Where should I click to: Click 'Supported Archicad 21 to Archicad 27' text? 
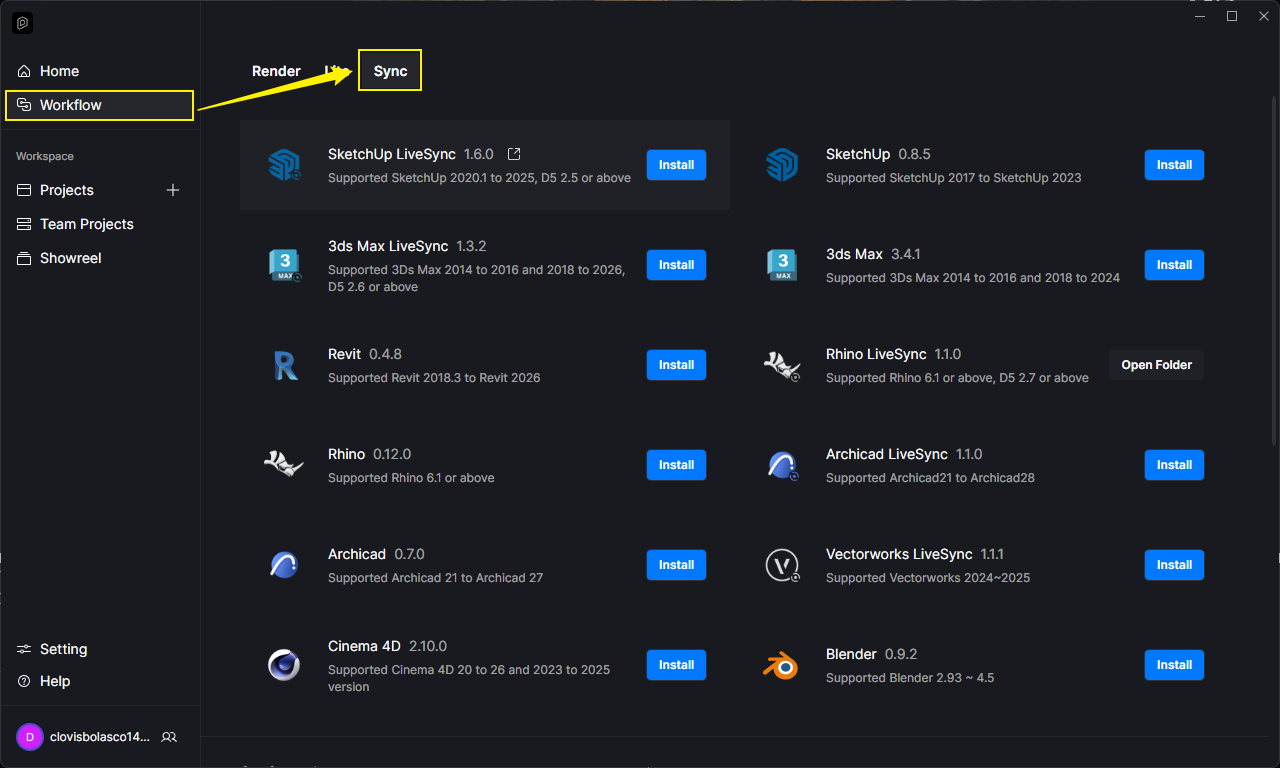435,578
